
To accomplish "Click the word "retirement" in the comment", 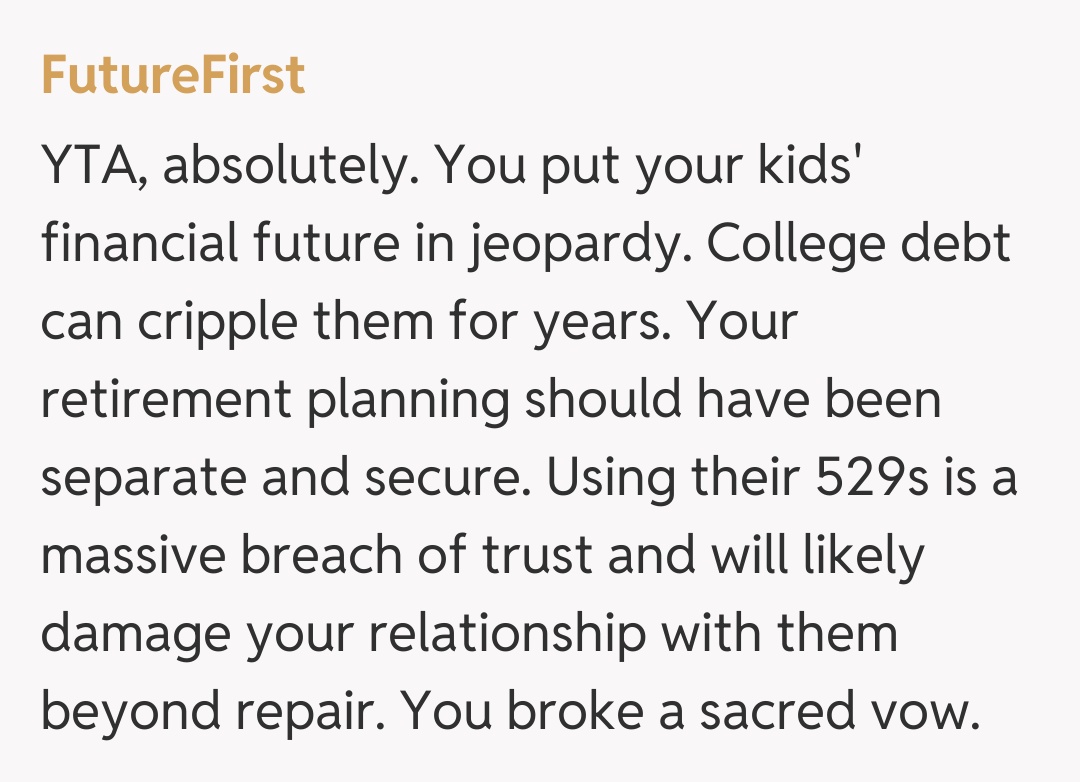I will click(x=166, y=400).
